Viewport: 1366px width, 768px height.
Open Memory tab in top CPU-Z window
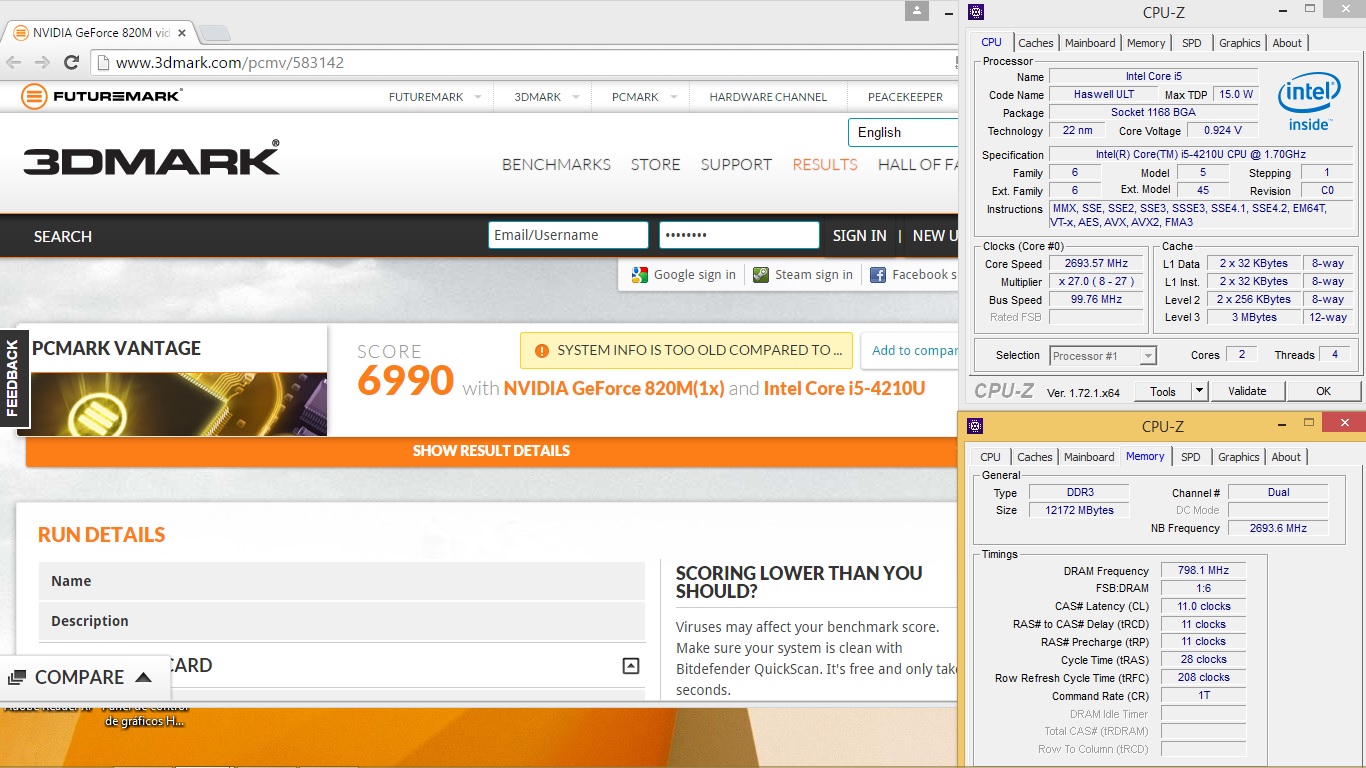(1146, 43)
